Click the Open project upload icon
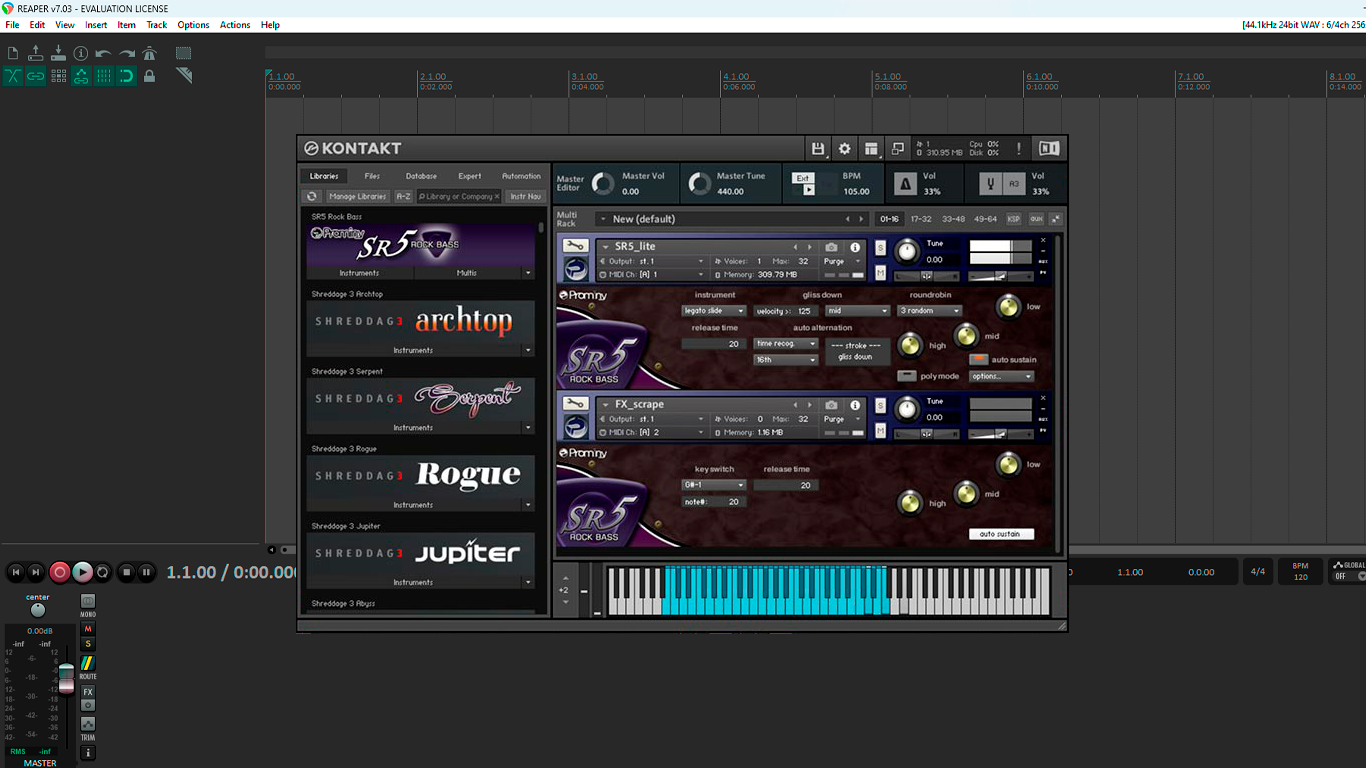 (36, 53)
